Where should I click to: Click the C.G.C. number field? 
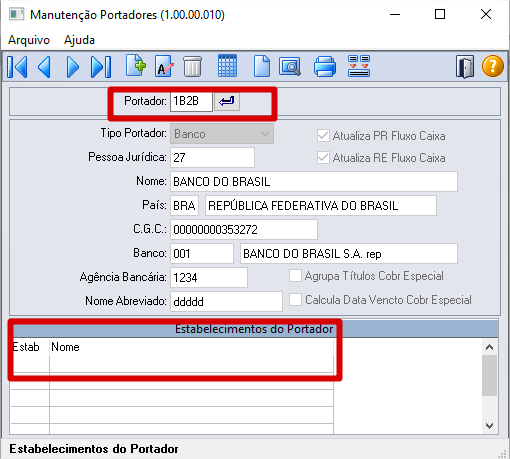[x=244, y=229]
